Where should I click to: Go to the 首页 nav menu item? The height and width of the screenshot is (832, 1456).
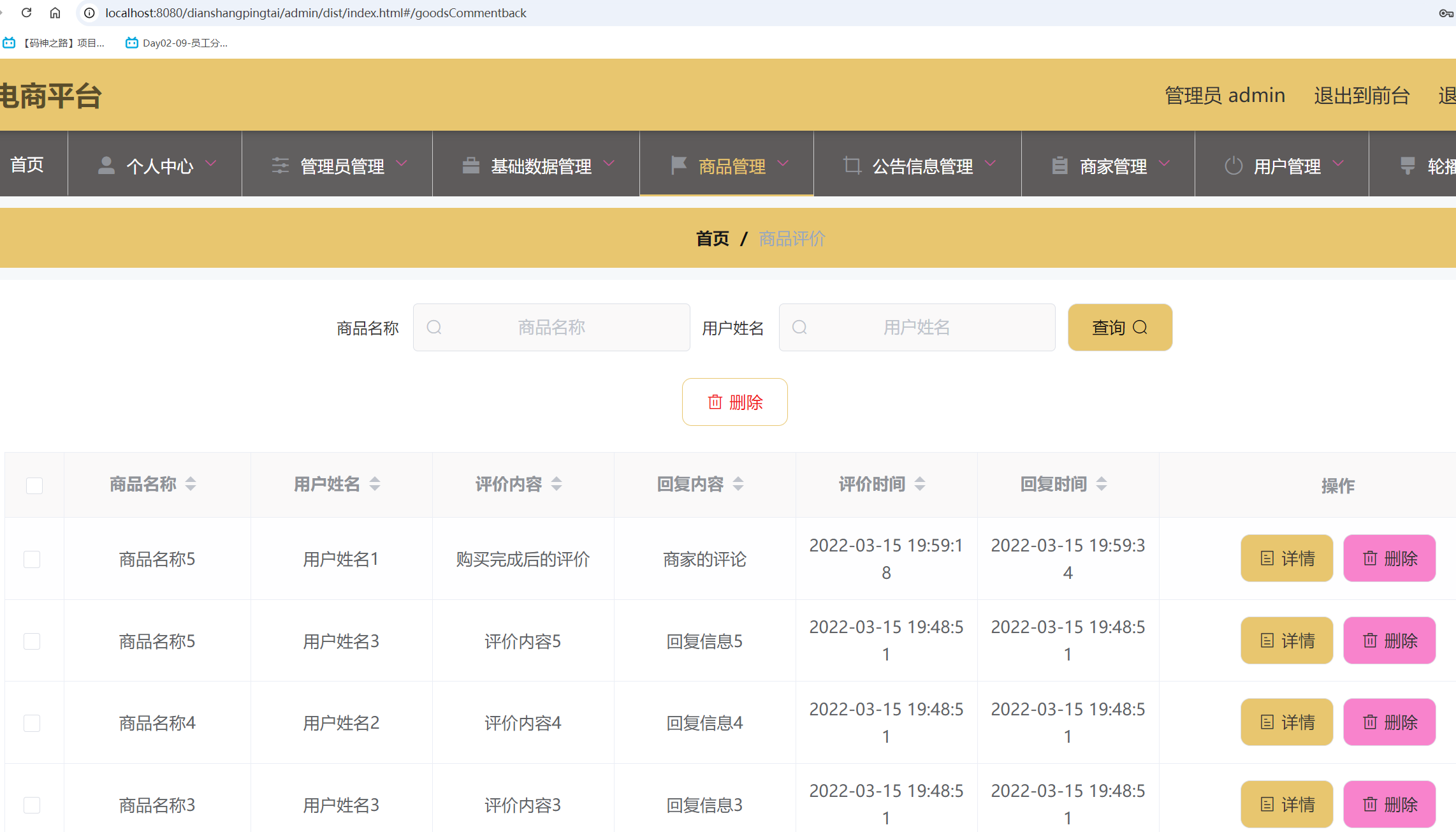click(27, 165)
